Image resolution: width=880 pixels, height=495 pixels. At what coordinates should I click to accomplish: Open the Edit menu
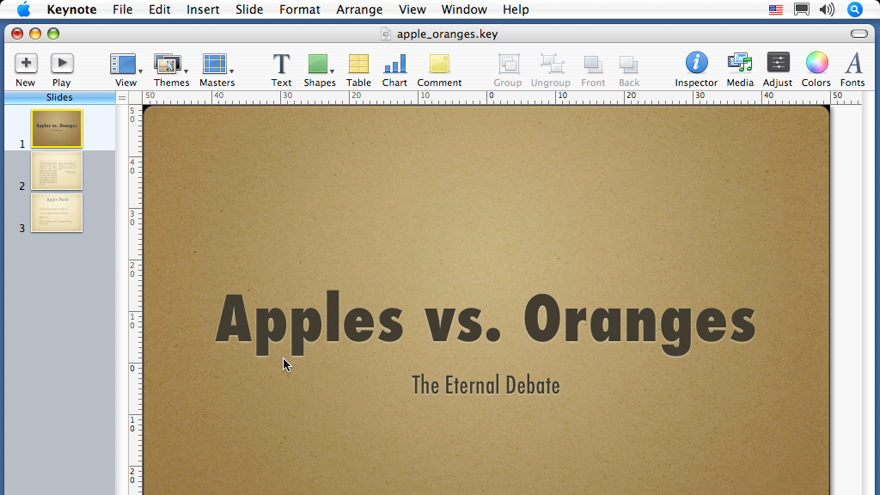tap(159, 10)
